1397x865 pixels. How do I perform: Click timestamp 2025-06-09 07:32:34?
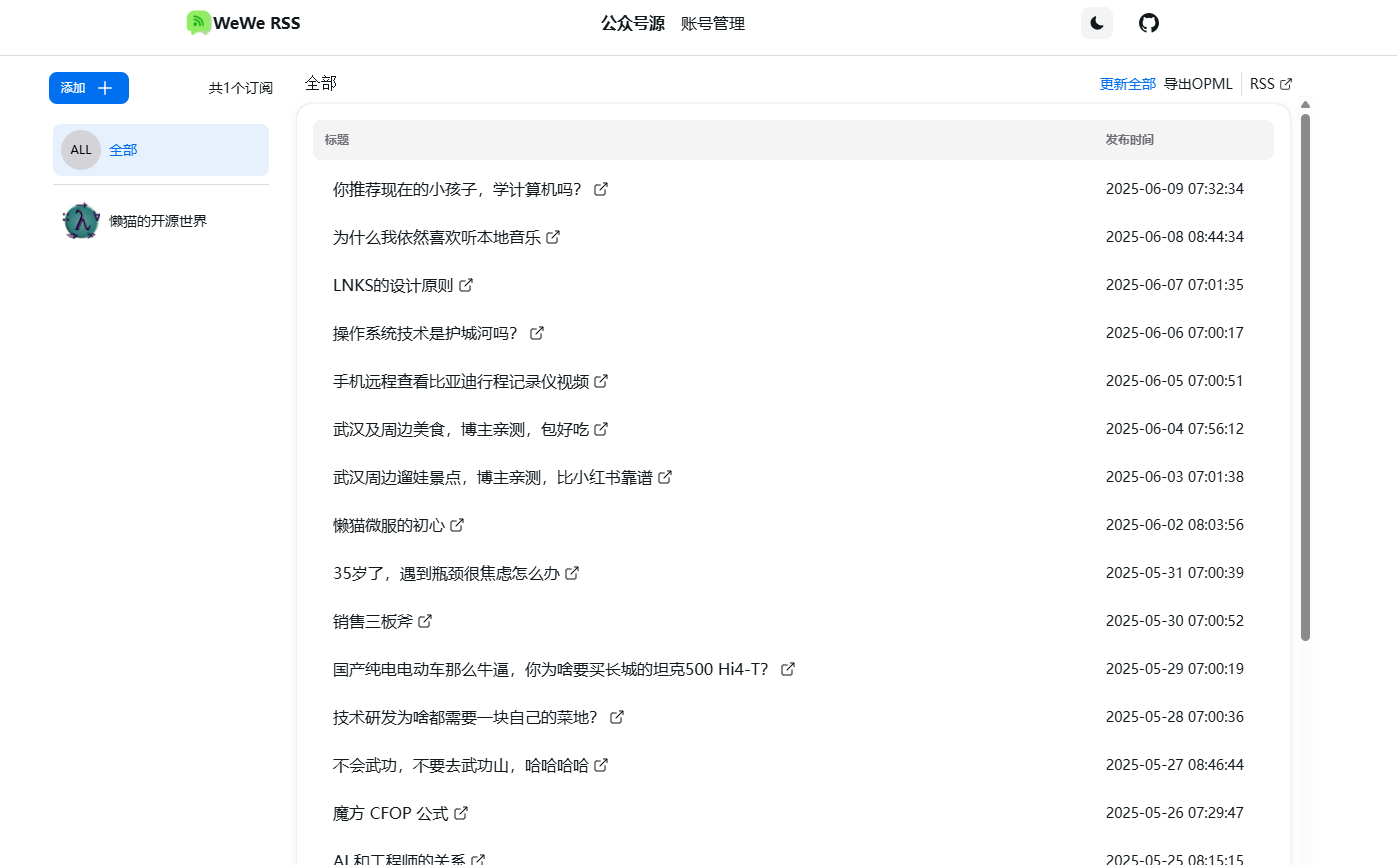(1175, 189)
